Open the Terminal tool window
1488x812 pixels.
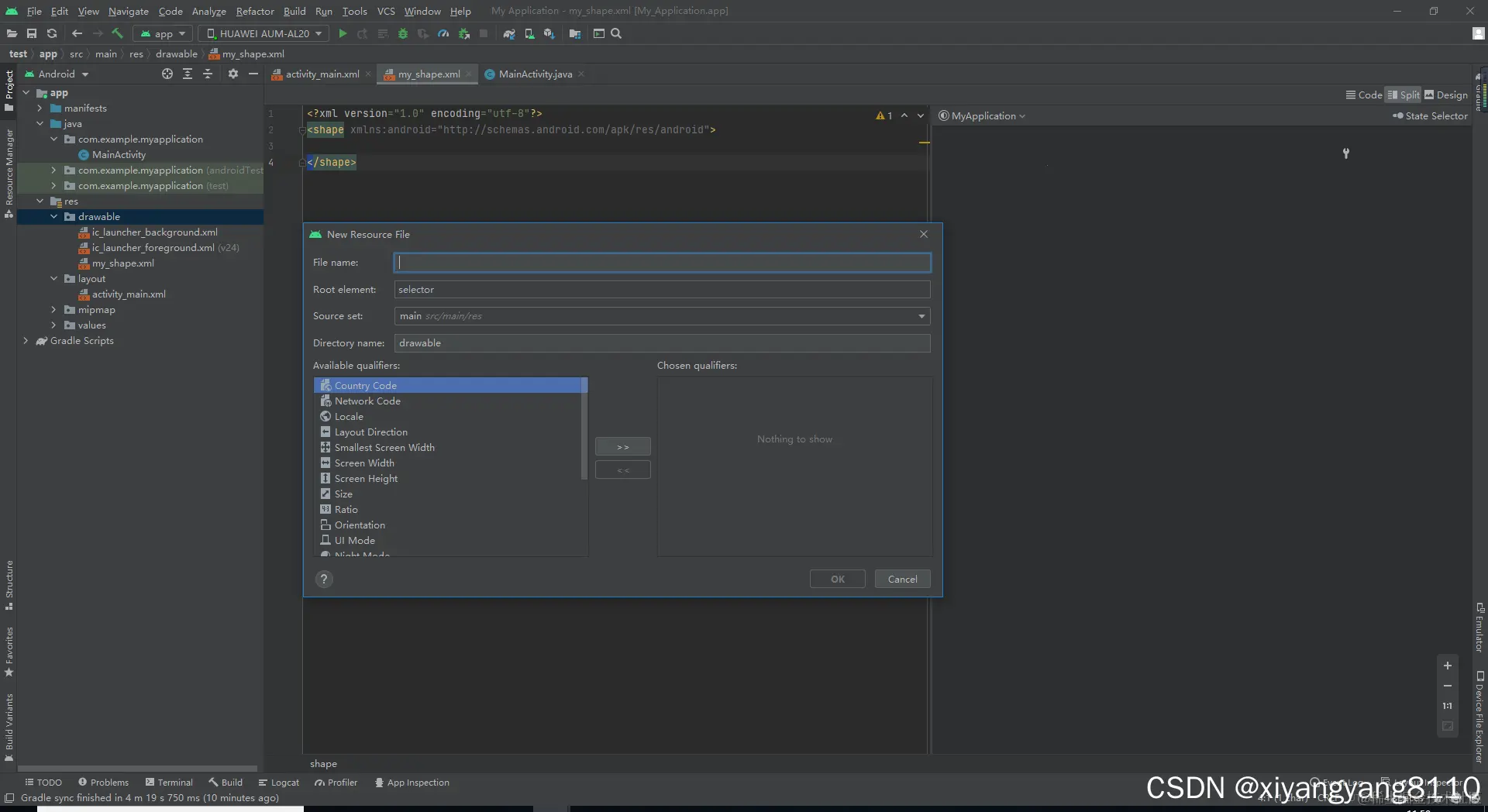click(169, 783)
